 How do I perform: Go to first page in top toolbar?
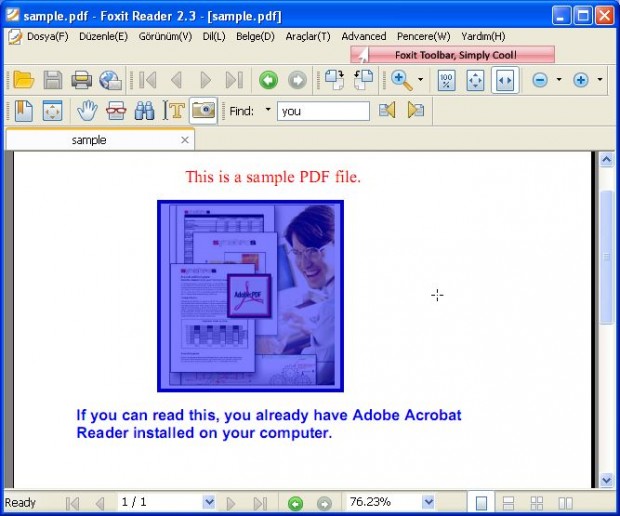pyautogui.click(x=148, y=80)
